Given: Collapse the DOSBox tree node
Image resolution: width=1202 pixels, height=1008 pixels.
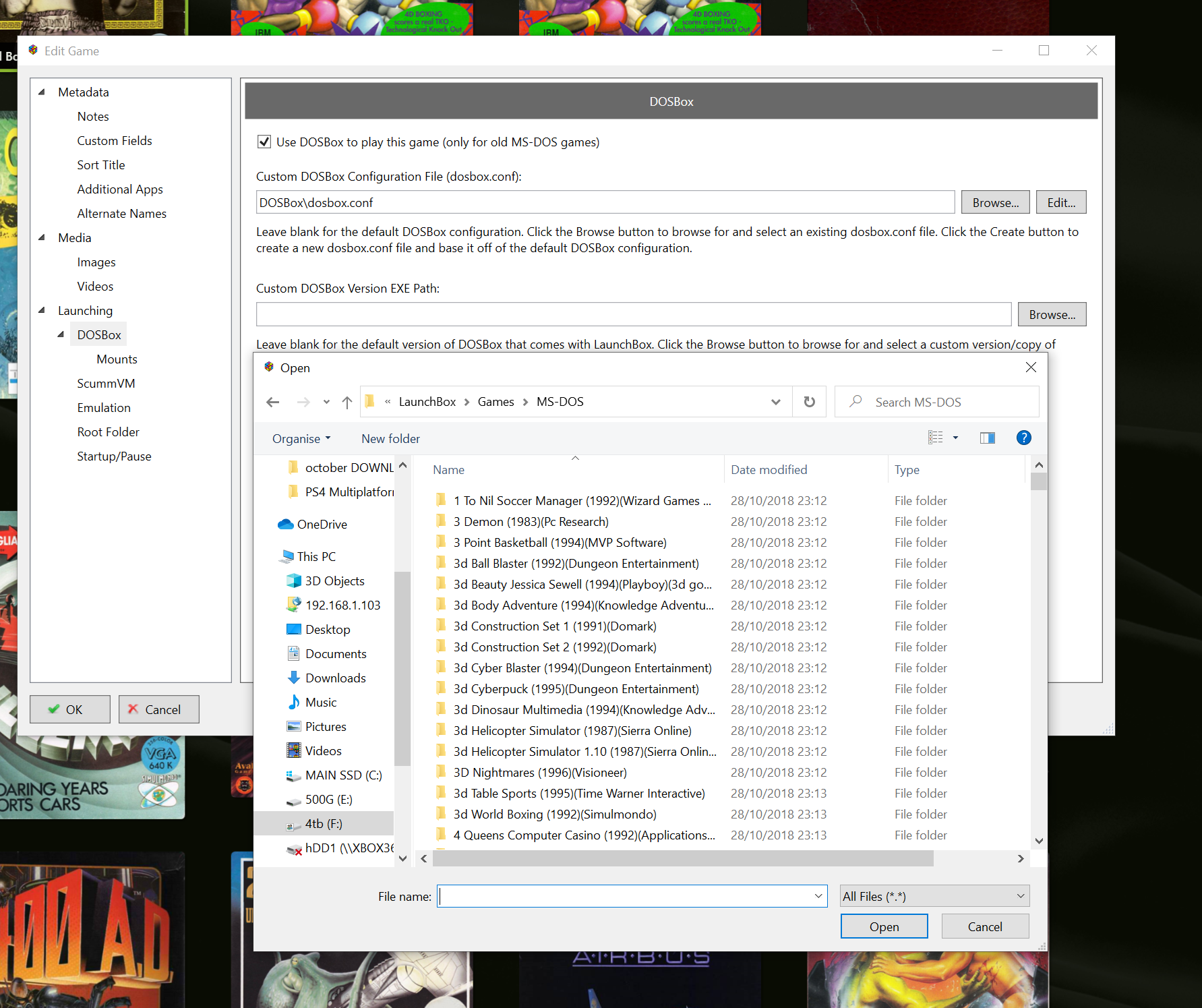Looking at the screenshot, I should pos(61,334).
